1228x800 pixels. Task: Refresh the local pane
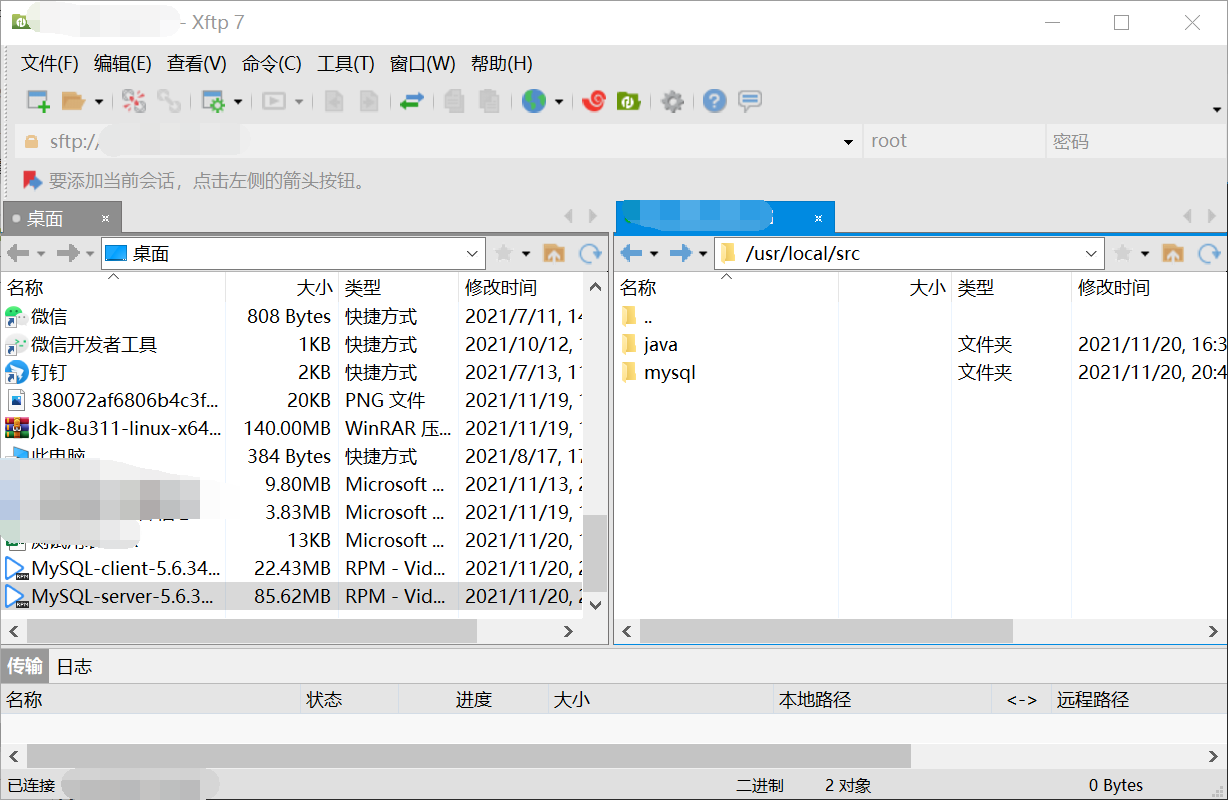click(591, 253)
